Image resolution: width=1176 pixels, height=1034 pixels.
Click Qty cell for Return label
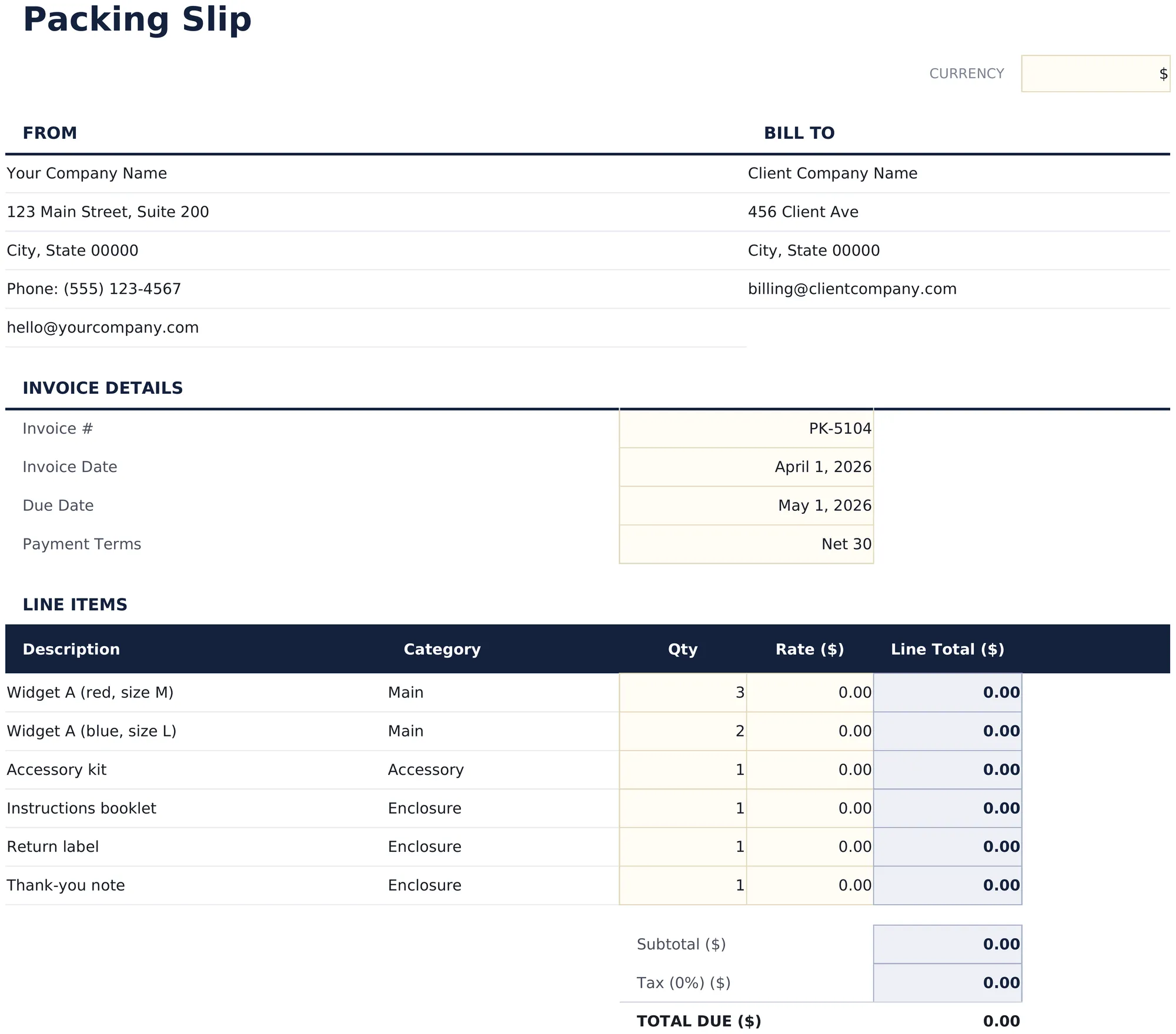(683, 846)
